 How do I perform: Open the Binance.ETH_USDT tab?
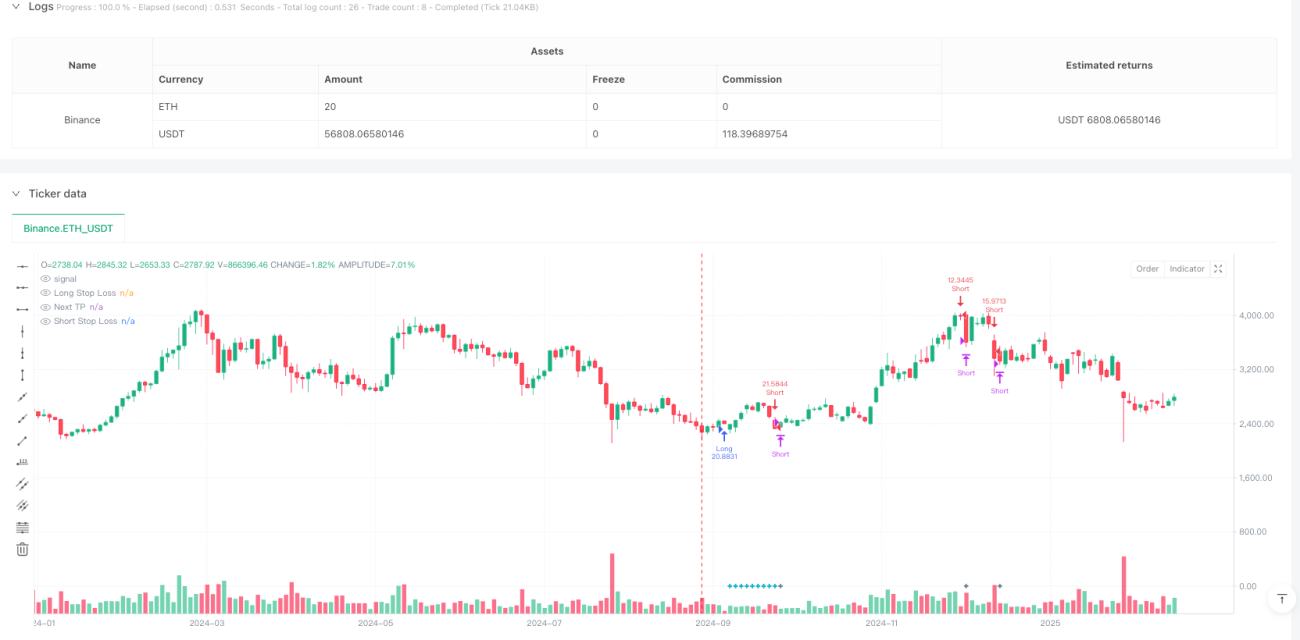(68, 228)
